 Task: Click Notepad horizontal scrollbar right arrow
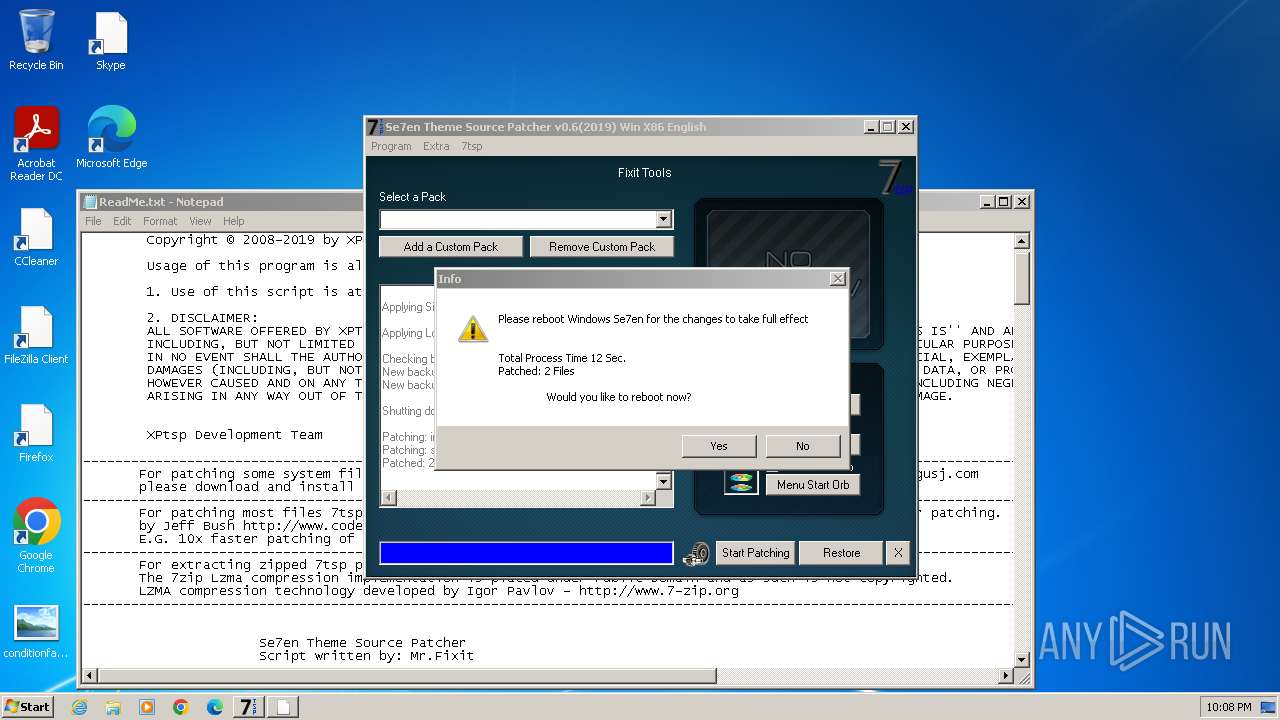[1006, 676]
